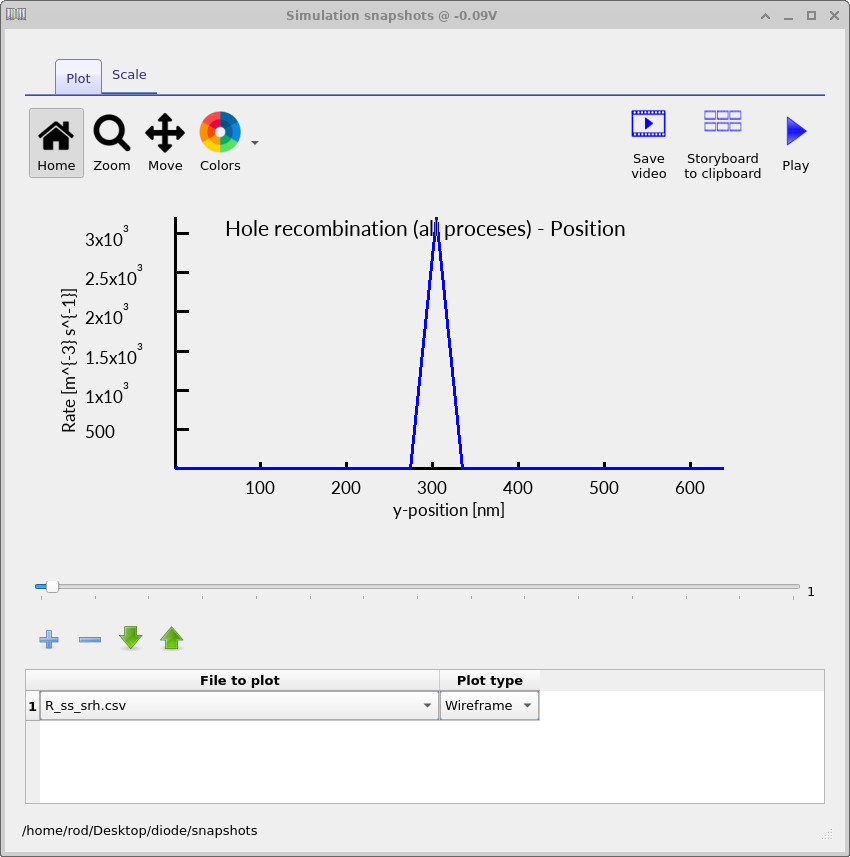Remove selected row with the minus icon
The width and height of the screenshot is (850, 857).
point(89,639)
